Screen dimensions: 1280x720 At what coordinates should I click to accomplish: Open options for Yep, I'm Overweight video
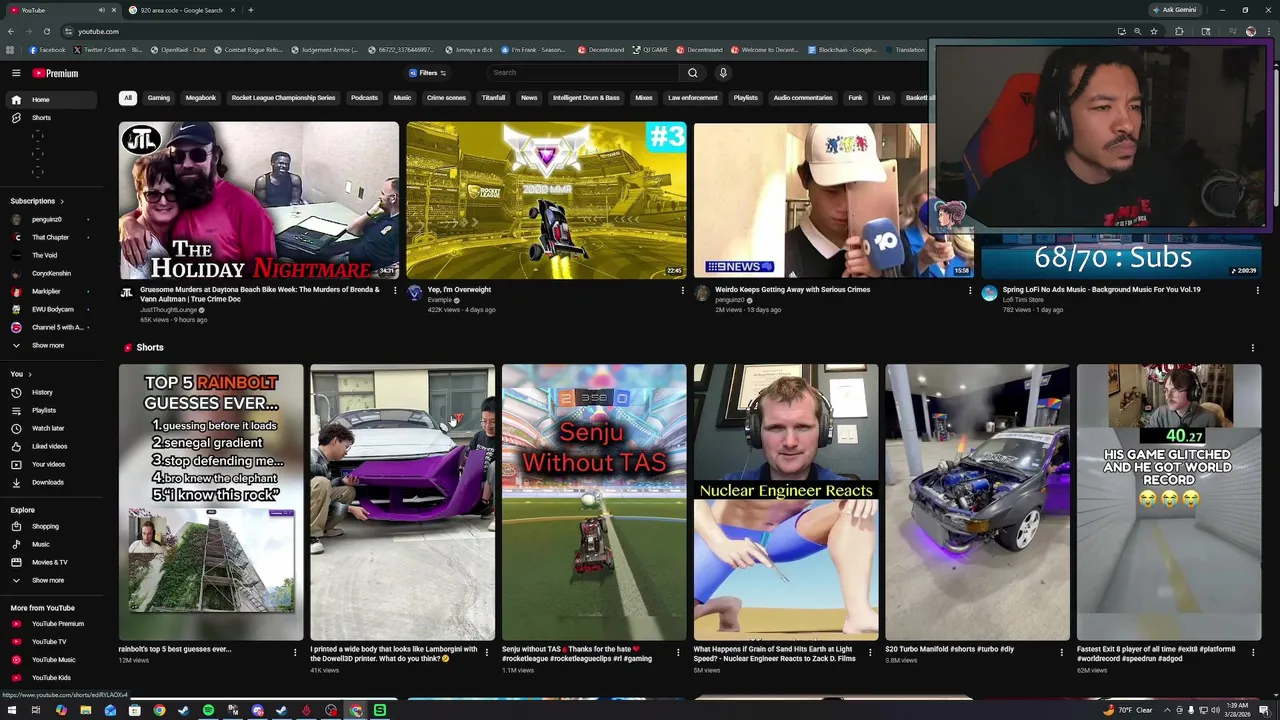pyautogui.click(x=683, y=291)
